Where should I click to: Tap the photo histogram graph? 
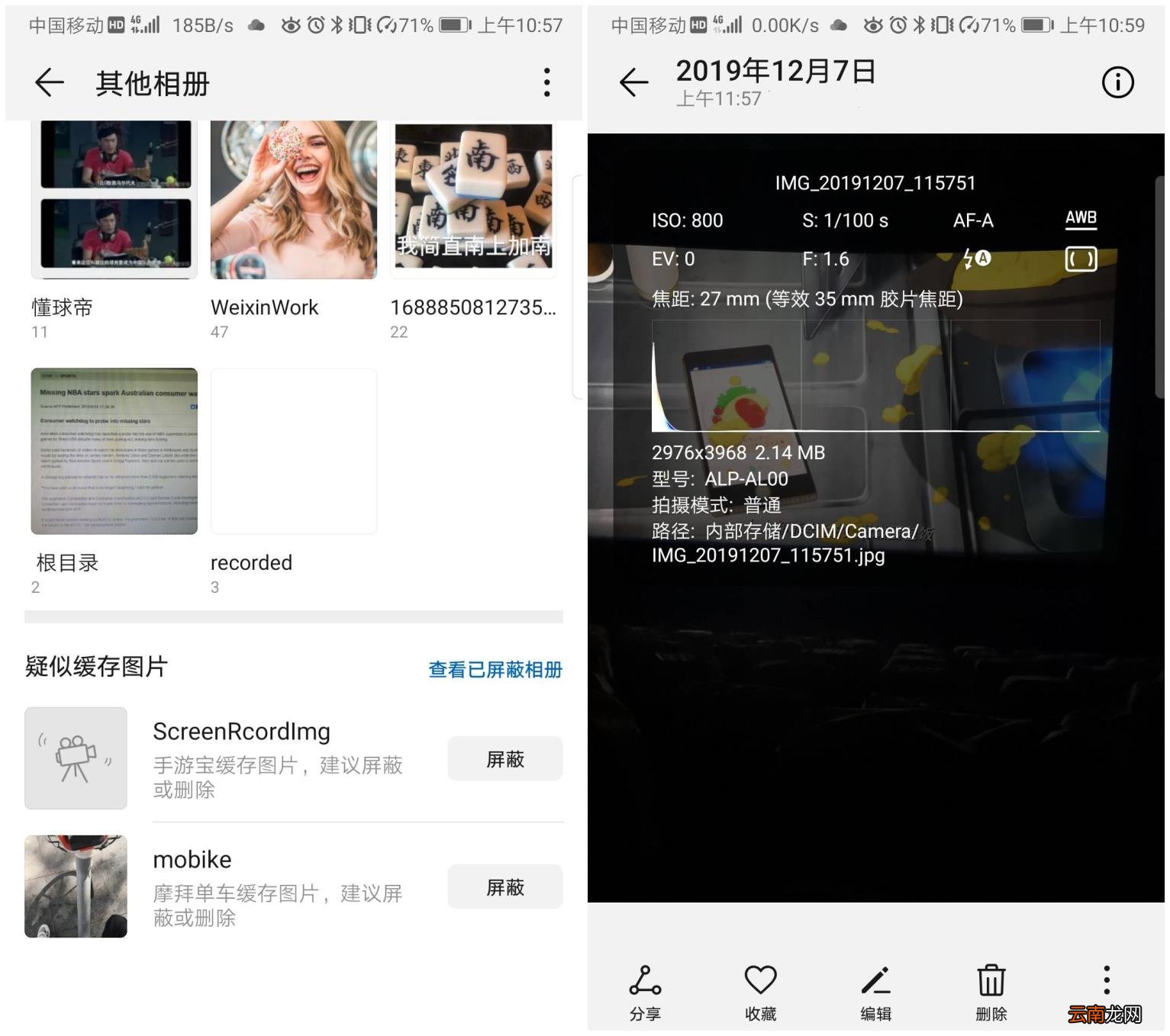click(x=875, y=376)
